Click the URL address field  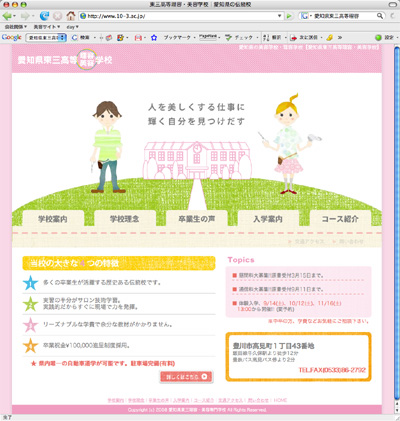tap(182, 16)
